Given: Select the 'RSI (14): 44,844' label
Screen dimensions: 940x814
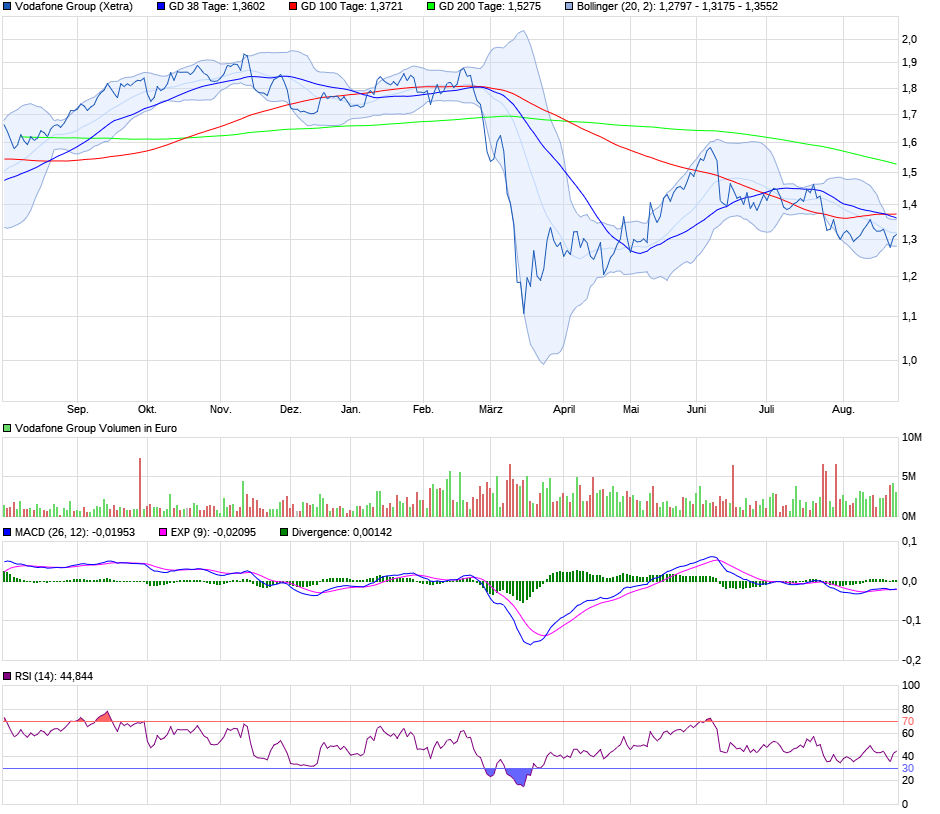Looking at the screenshot, I should point(54,676).
